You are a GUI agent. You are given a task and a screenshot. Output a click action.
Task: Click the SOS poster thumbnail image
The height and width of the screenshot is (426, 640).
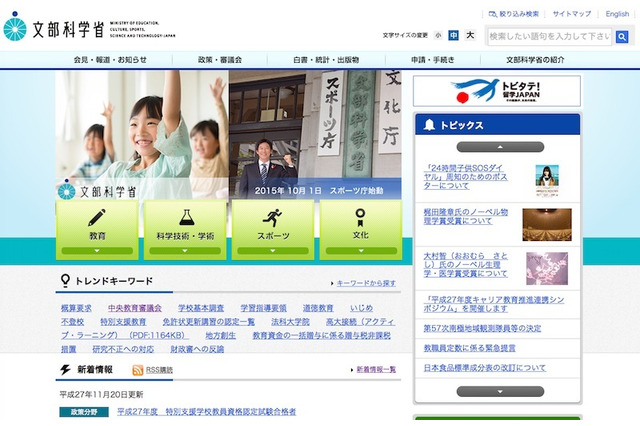point(547,181)
